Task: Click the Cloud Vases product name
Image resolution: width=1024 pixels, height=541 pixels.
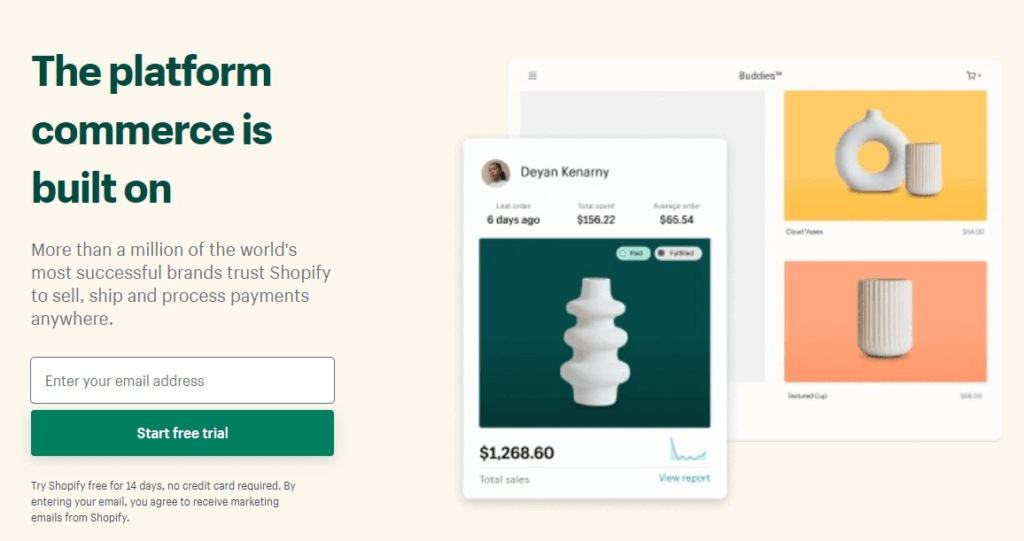Action: 805,231
